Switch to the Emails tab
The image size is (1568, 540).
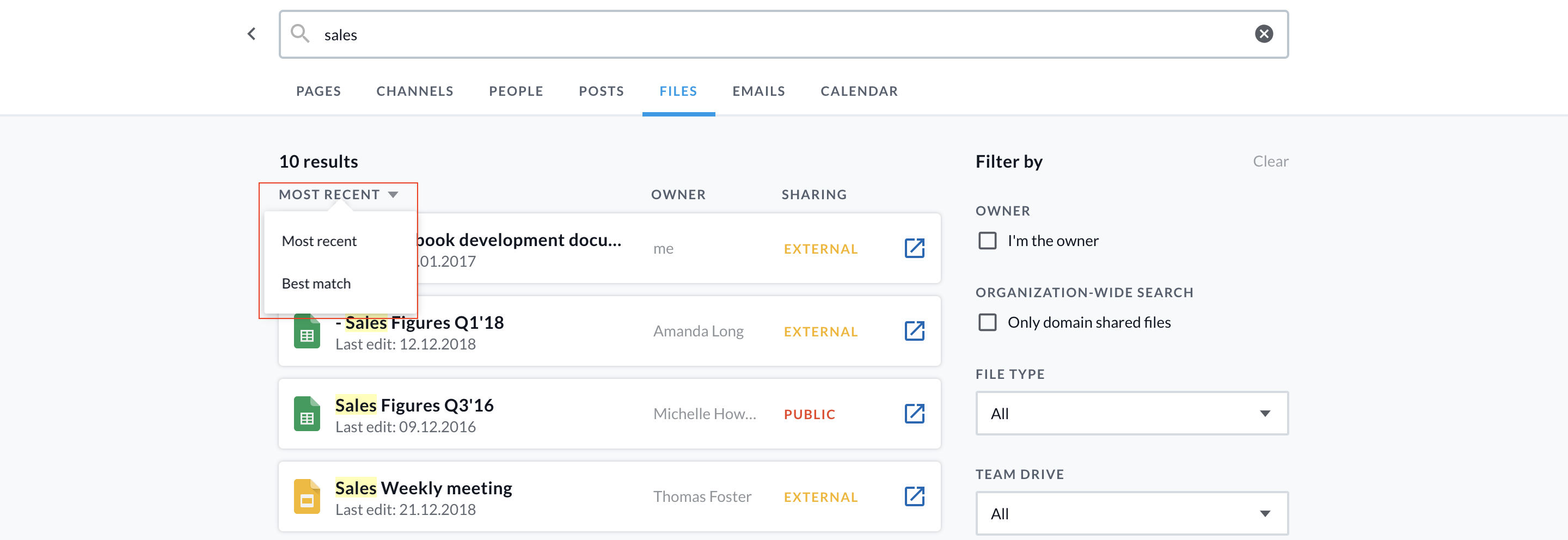click(758, 91)
